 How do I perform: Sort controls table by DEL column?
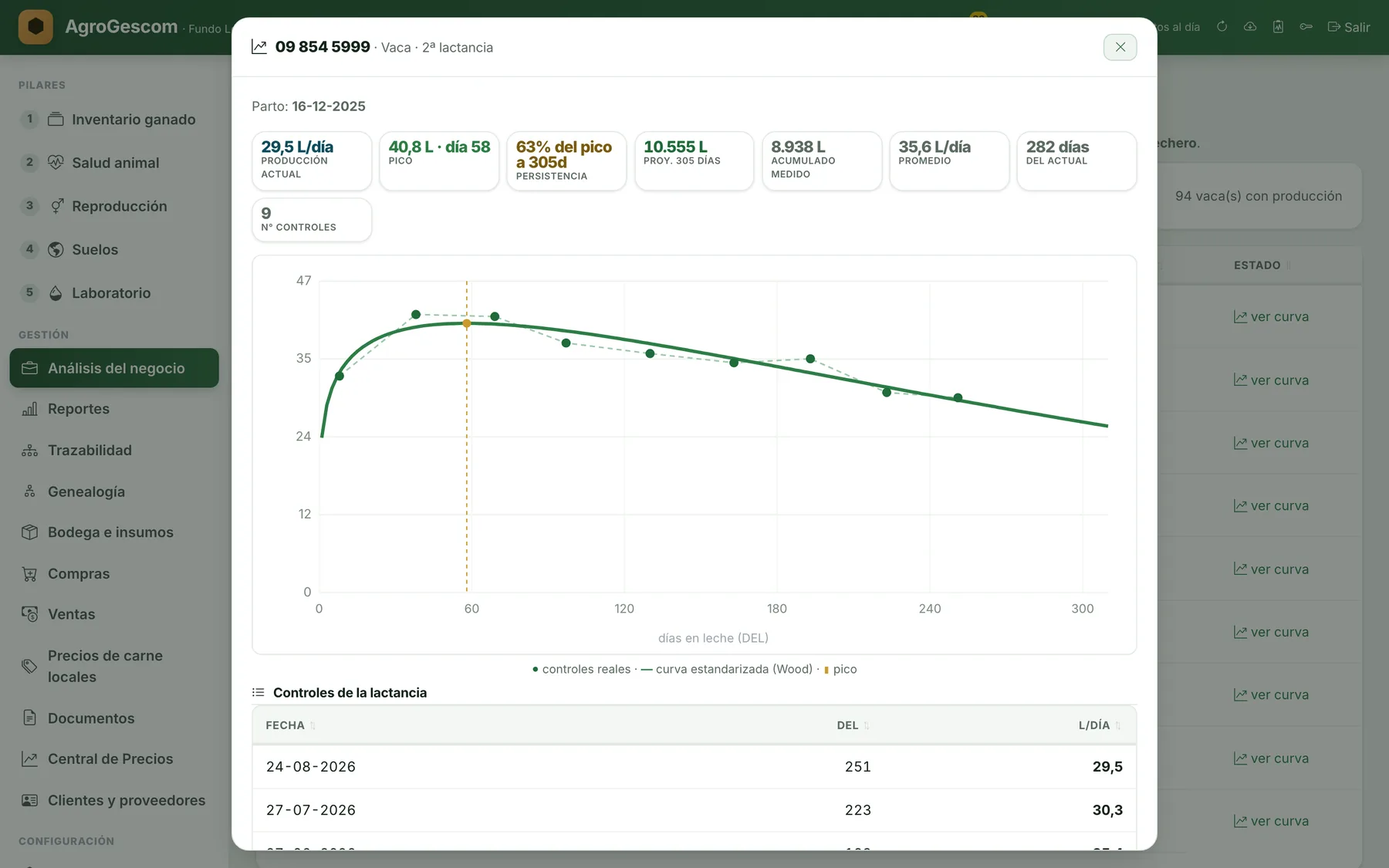(853, 725)
